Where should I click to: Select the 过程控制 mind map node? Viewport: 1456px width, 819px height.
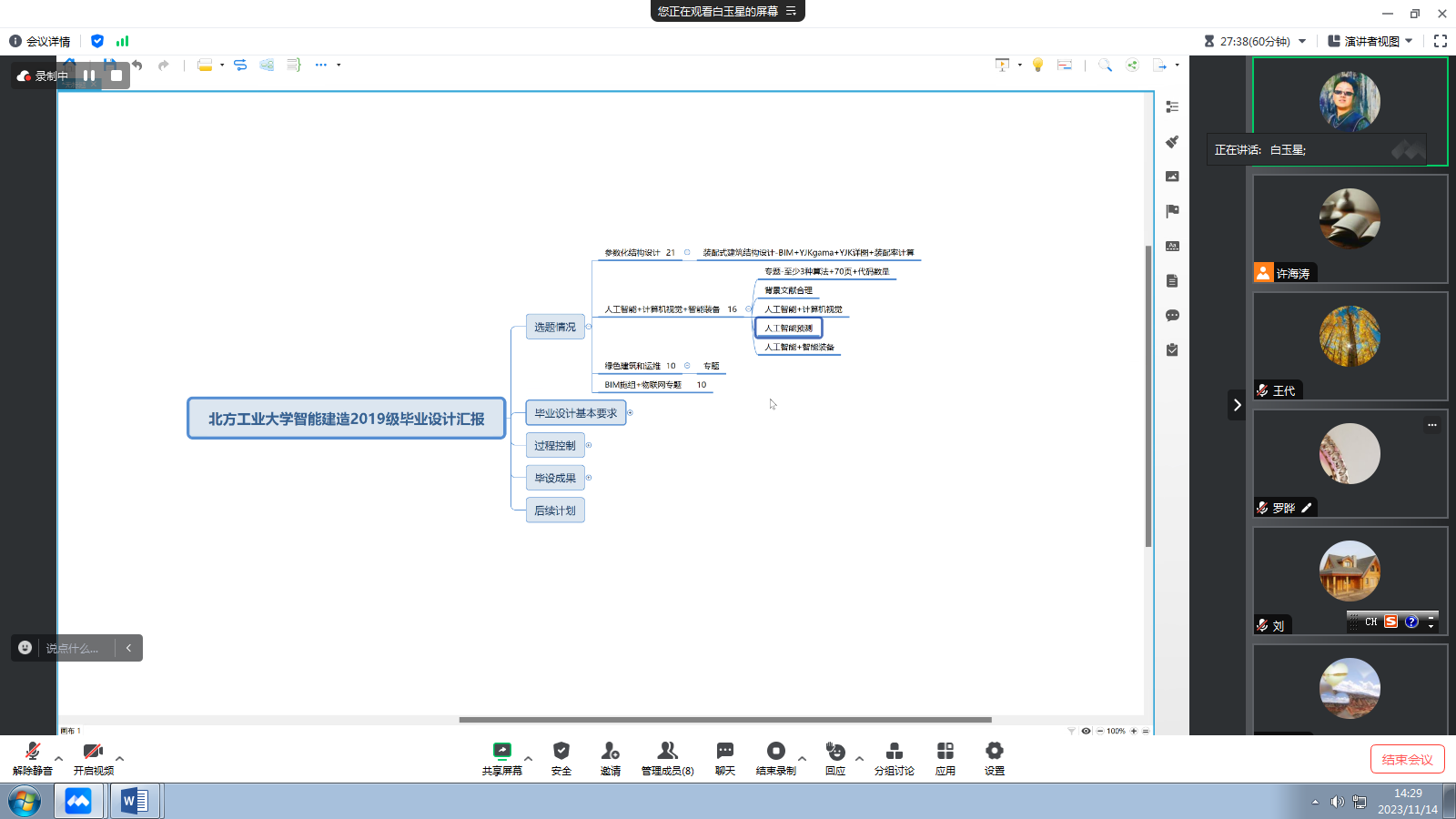click(555, 446)
